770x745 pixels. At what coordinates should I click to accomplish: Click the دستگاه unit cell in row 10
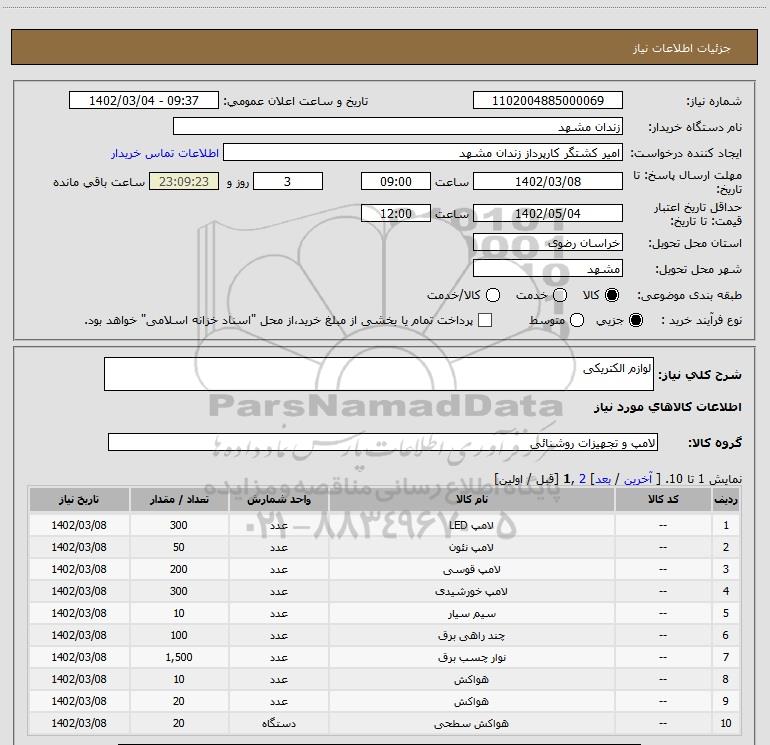click(x=278, y=723)
